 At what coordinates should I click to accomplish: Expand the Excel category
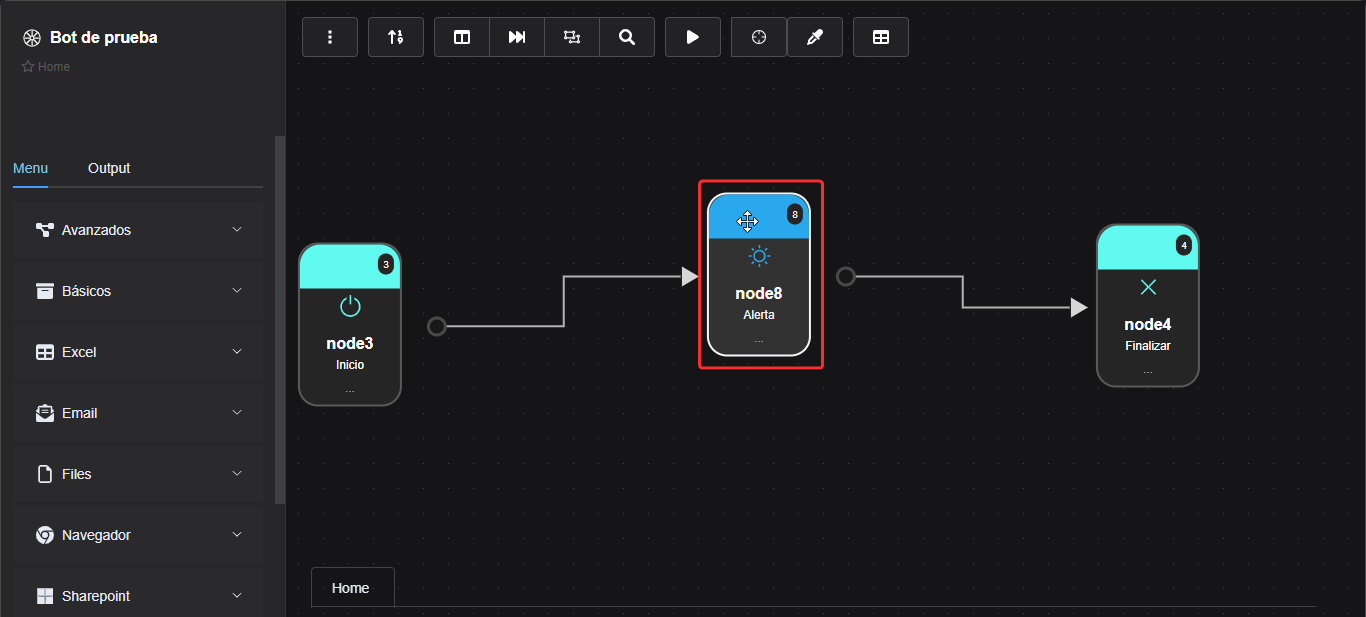tap(138, 352)
